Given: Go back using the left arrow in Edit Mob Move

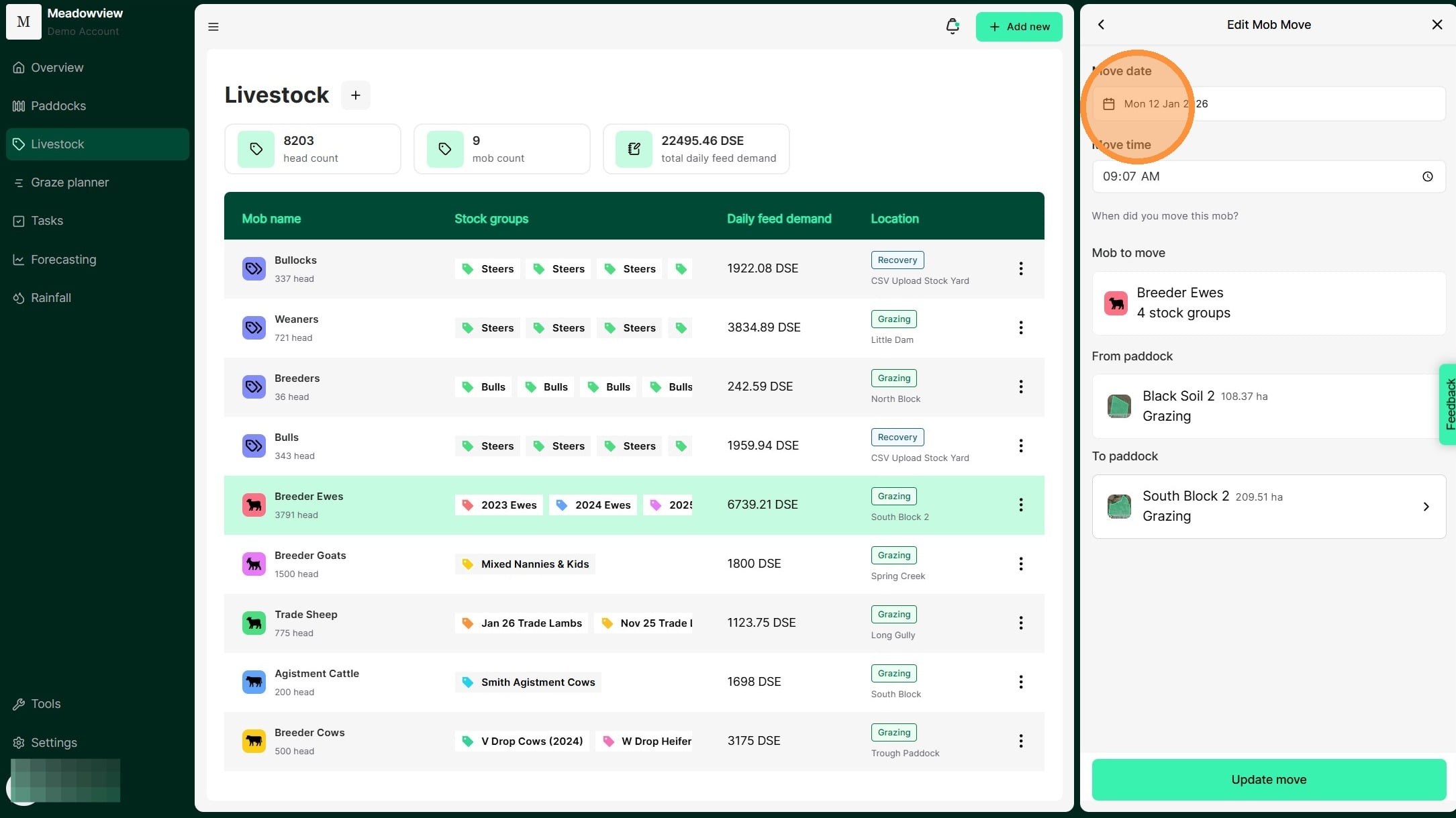Looking at the screenshot, I should coord(1101,25).
